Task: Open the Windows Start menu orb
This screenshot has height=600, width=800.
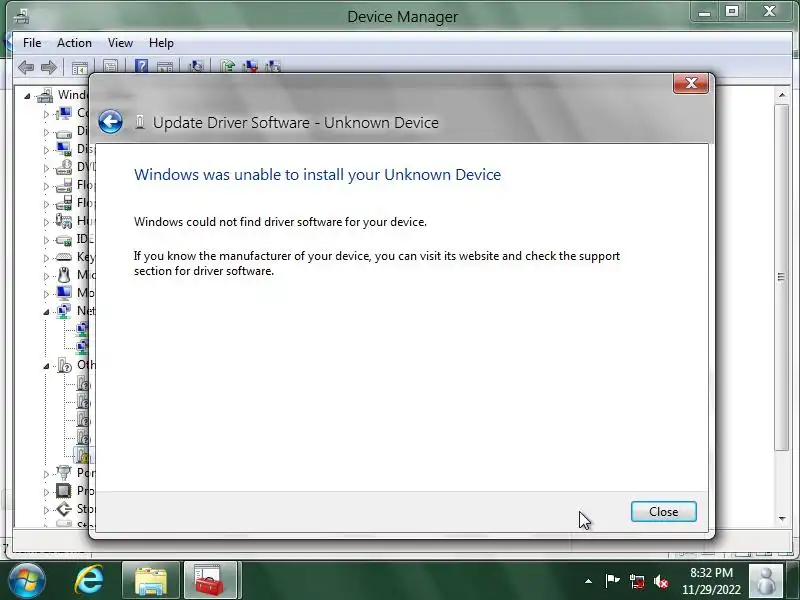Action: [x=27, y=581]
